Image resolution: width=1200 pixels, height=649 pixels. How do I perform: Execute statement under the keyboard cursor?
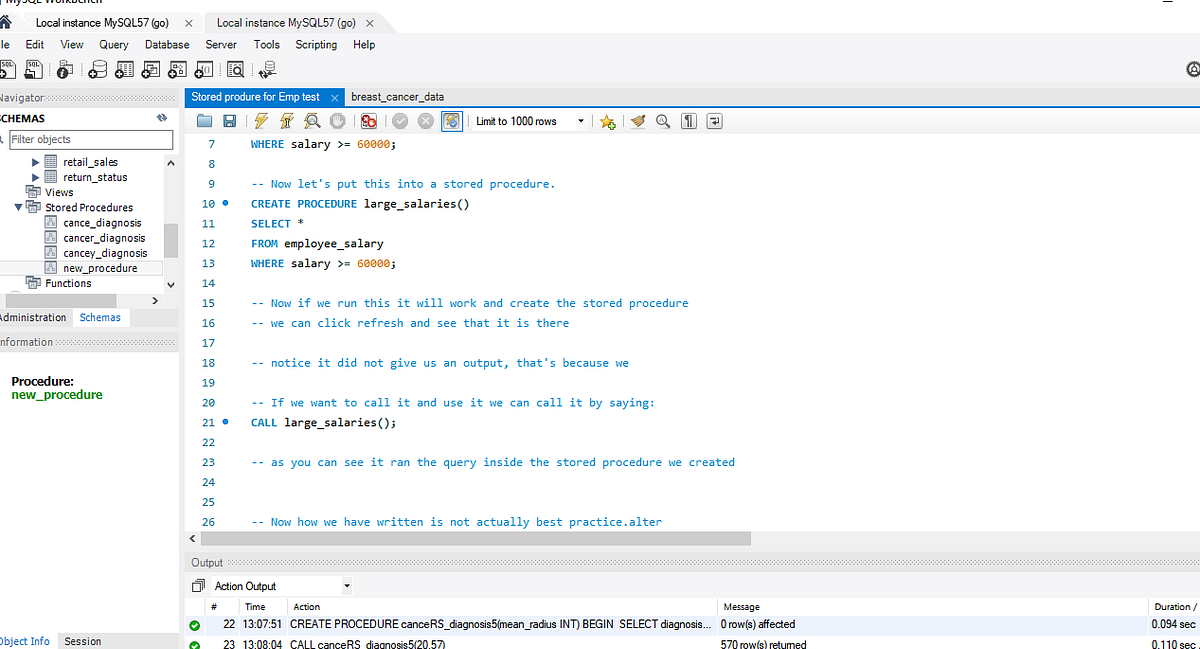point(286,121)
